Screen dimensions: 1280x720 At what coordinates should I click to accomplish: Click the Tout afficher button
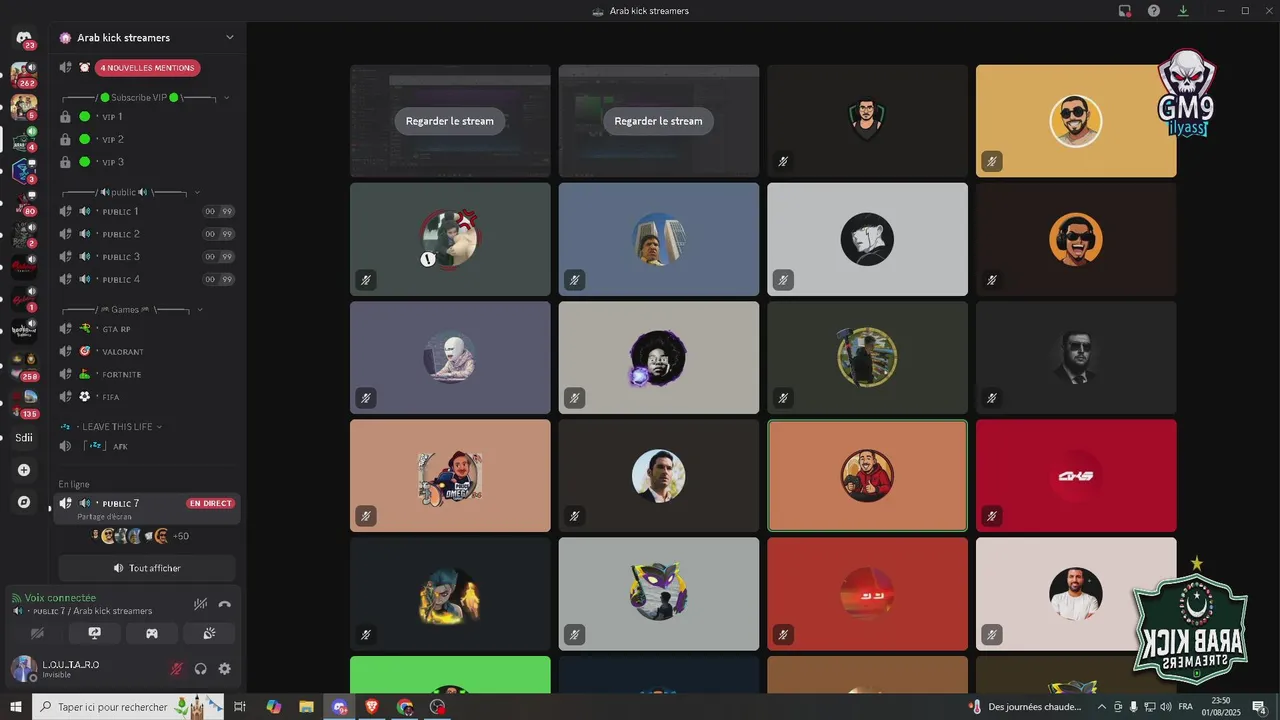click(x=147, y=568)
